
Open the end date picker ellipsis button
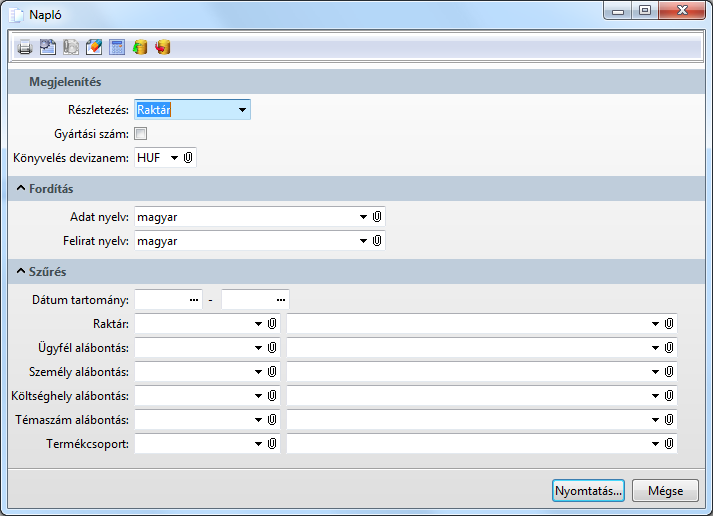click(x=281, y=300)
